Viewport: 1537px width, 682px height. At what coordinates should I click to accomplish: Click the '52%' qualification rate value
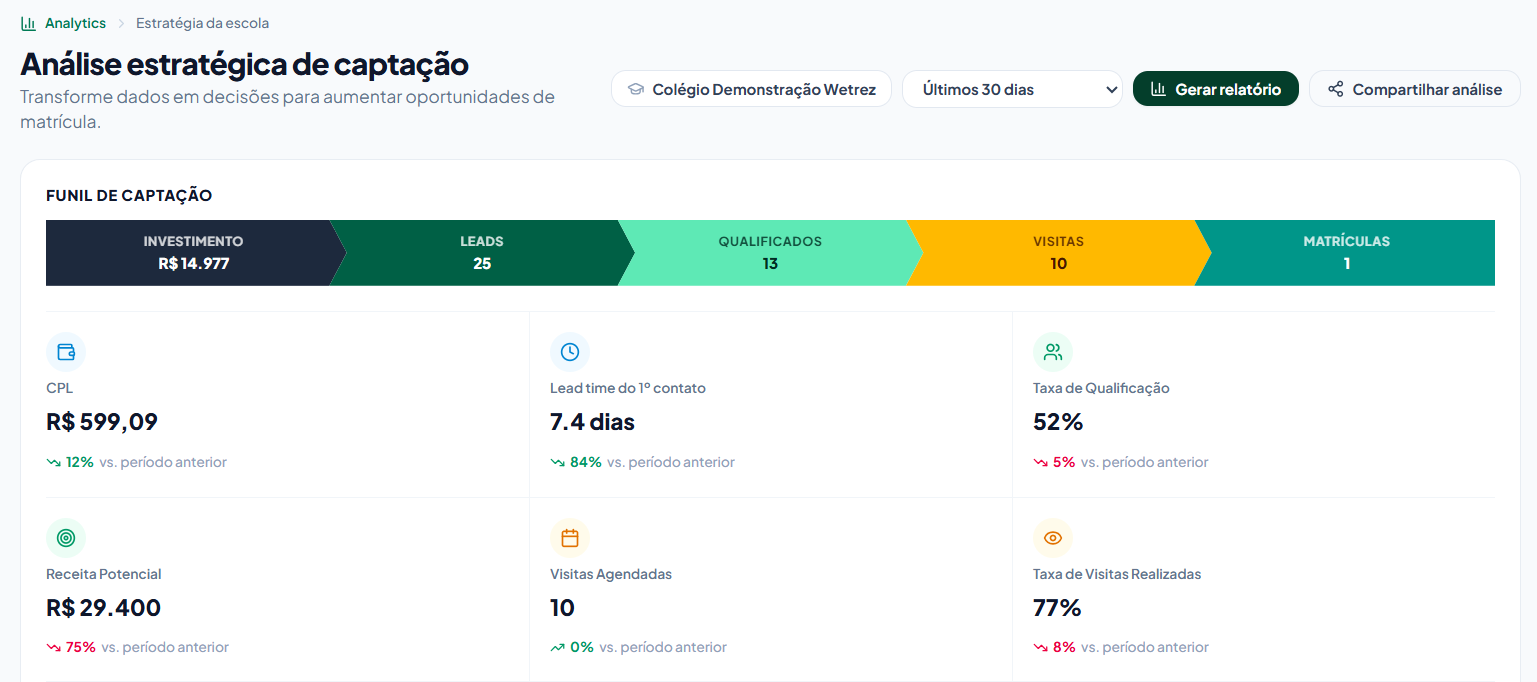click(1058, 422)
